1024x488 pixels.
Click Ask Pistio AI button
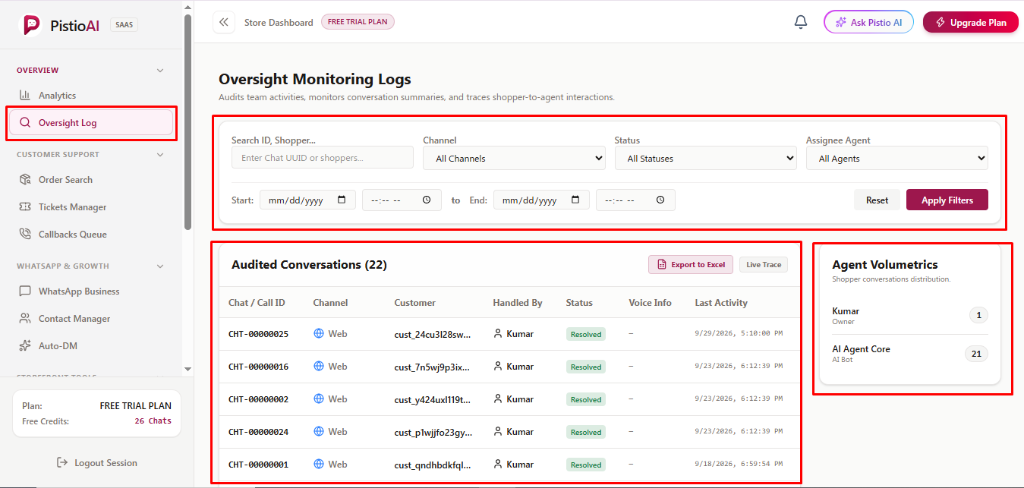(869, 22)
